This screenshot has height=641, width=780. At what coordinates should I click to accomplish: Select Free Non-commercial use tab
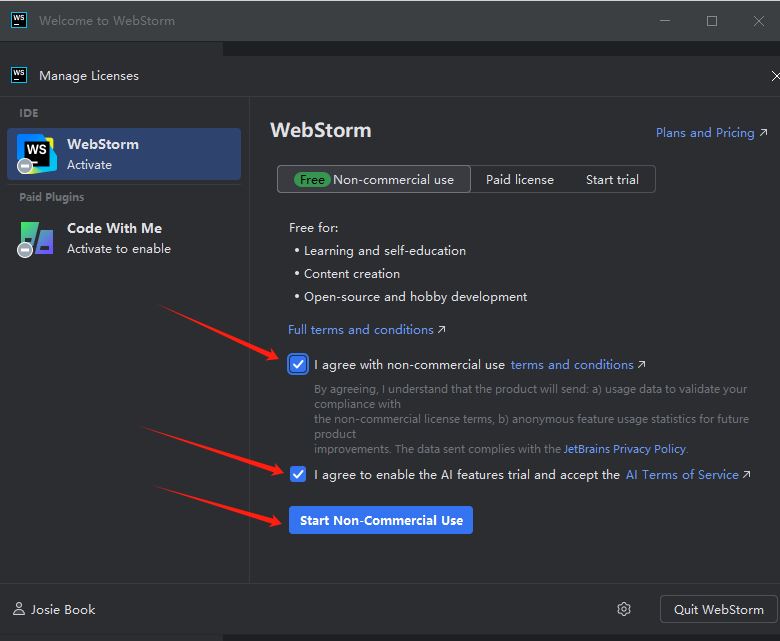tap(374, 179)
